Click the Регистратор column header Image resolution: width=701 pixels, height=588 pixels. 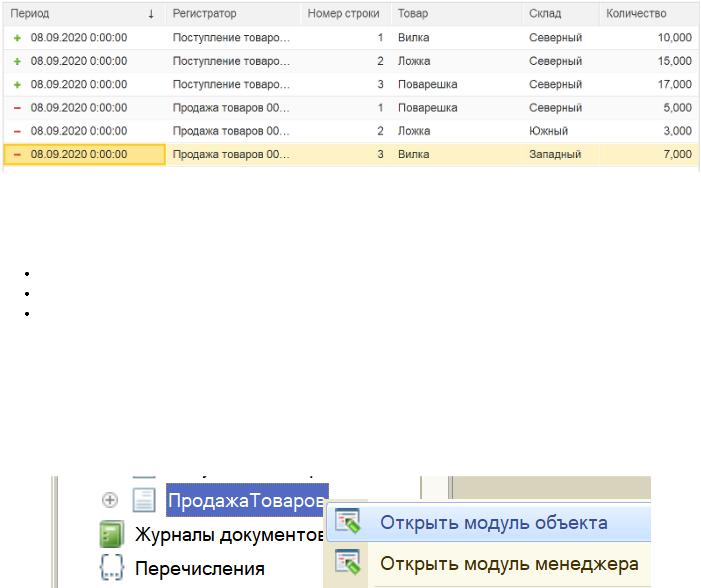pos(205,14)
